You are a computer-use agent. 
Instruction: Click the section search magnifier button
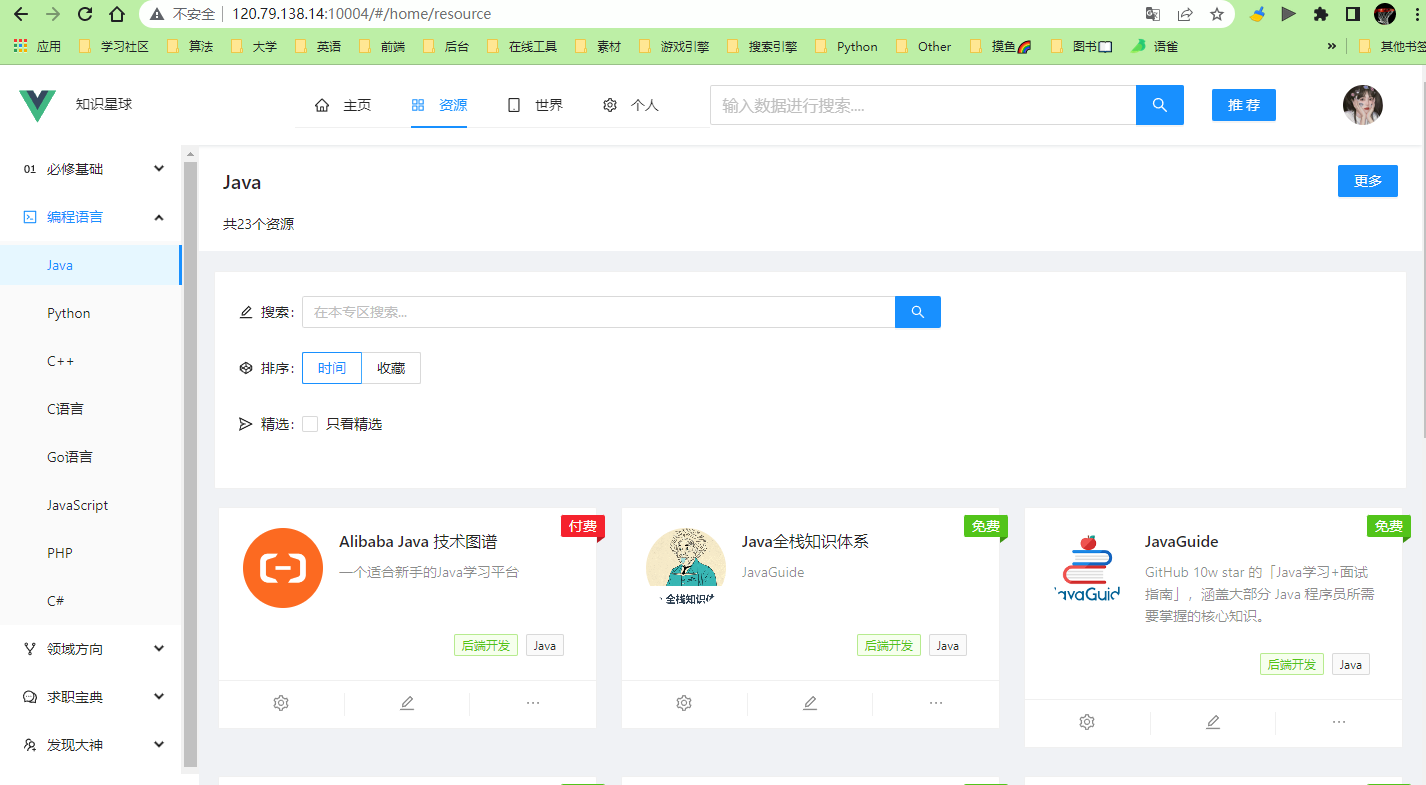(x=918, y=312)
